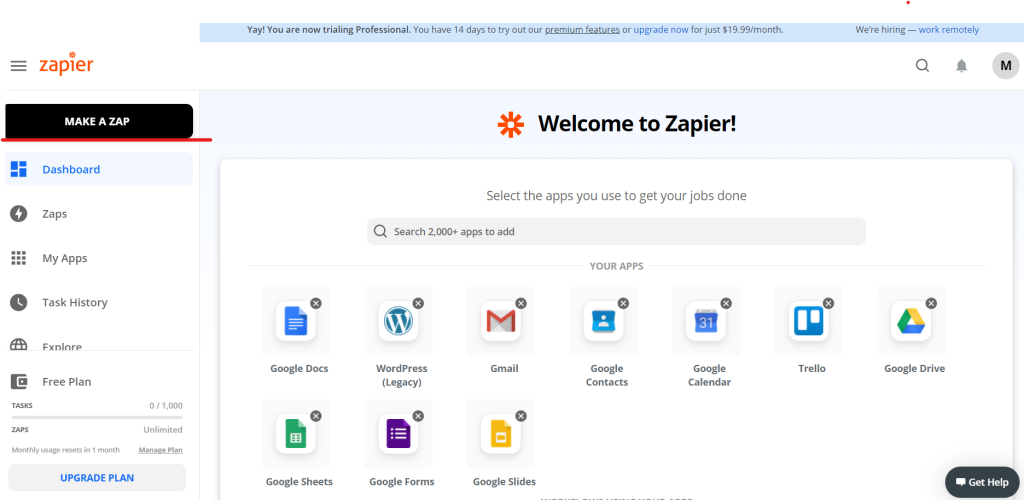Screen dimensions: 1024x500
Task: Click the tasks usage progress bar
Action: 97,417
